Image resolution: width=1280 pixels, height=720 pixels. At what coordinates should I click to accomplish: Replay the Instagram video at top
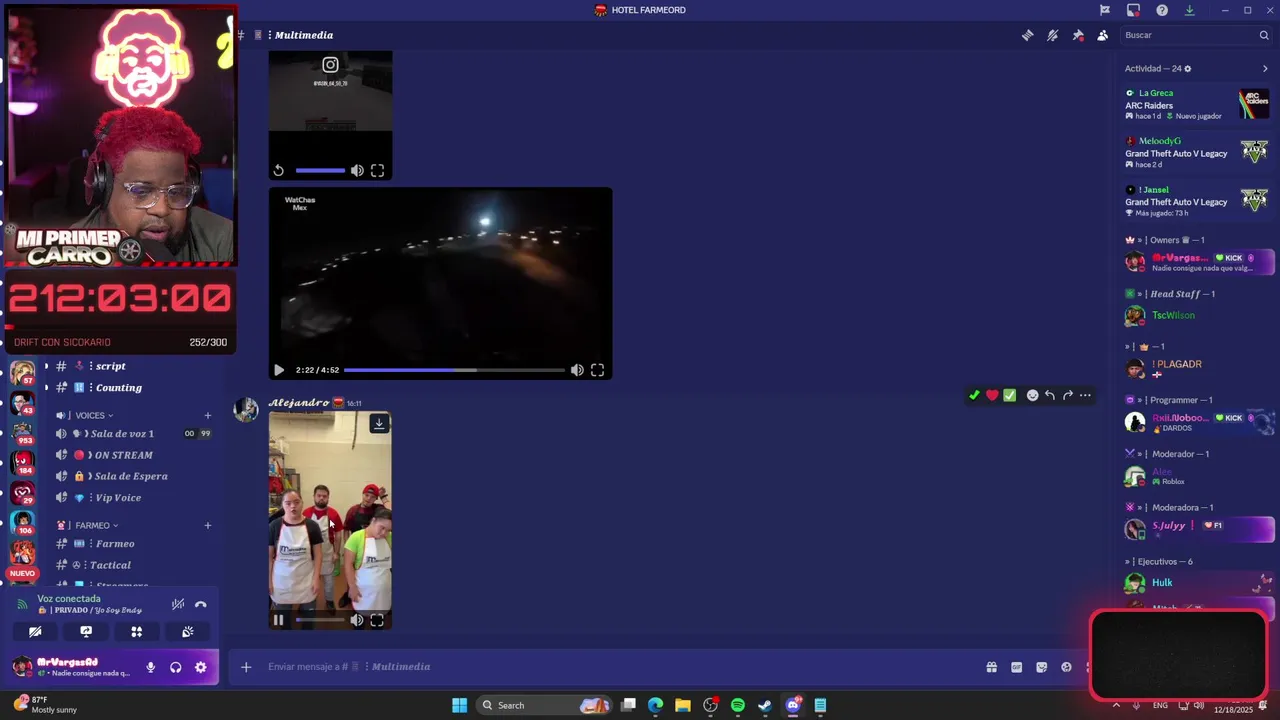tap(279, 171)
